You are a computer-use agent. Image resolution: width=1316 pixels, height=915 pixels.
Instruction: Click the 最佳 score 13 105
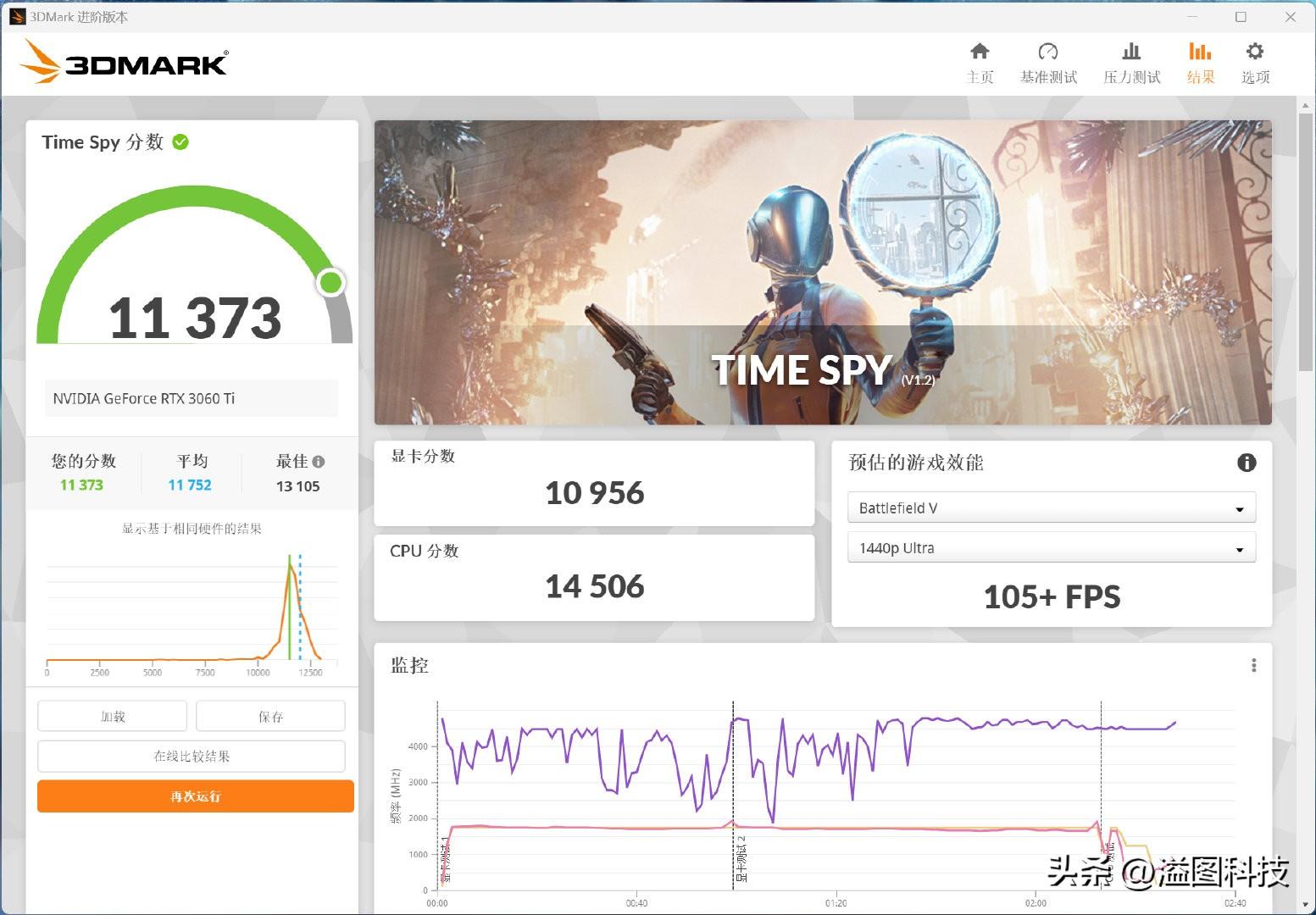(x=298, y=486)
